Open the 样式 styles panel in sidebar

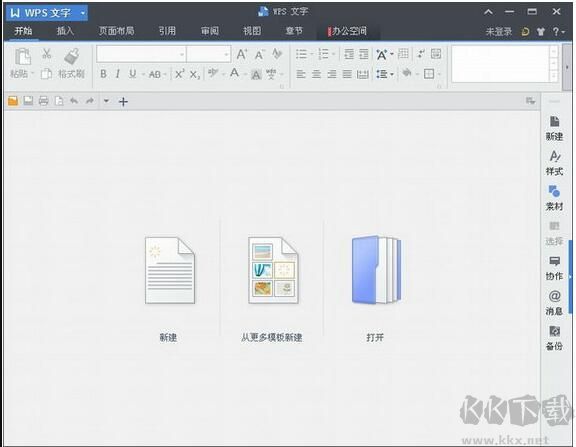[x=554, y=163]
